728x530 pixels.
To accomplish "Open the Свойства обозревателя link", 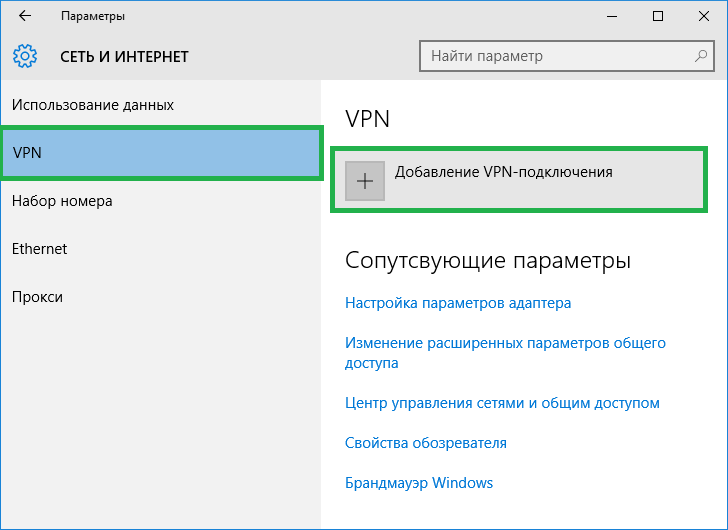I will [x=426, y=443].
